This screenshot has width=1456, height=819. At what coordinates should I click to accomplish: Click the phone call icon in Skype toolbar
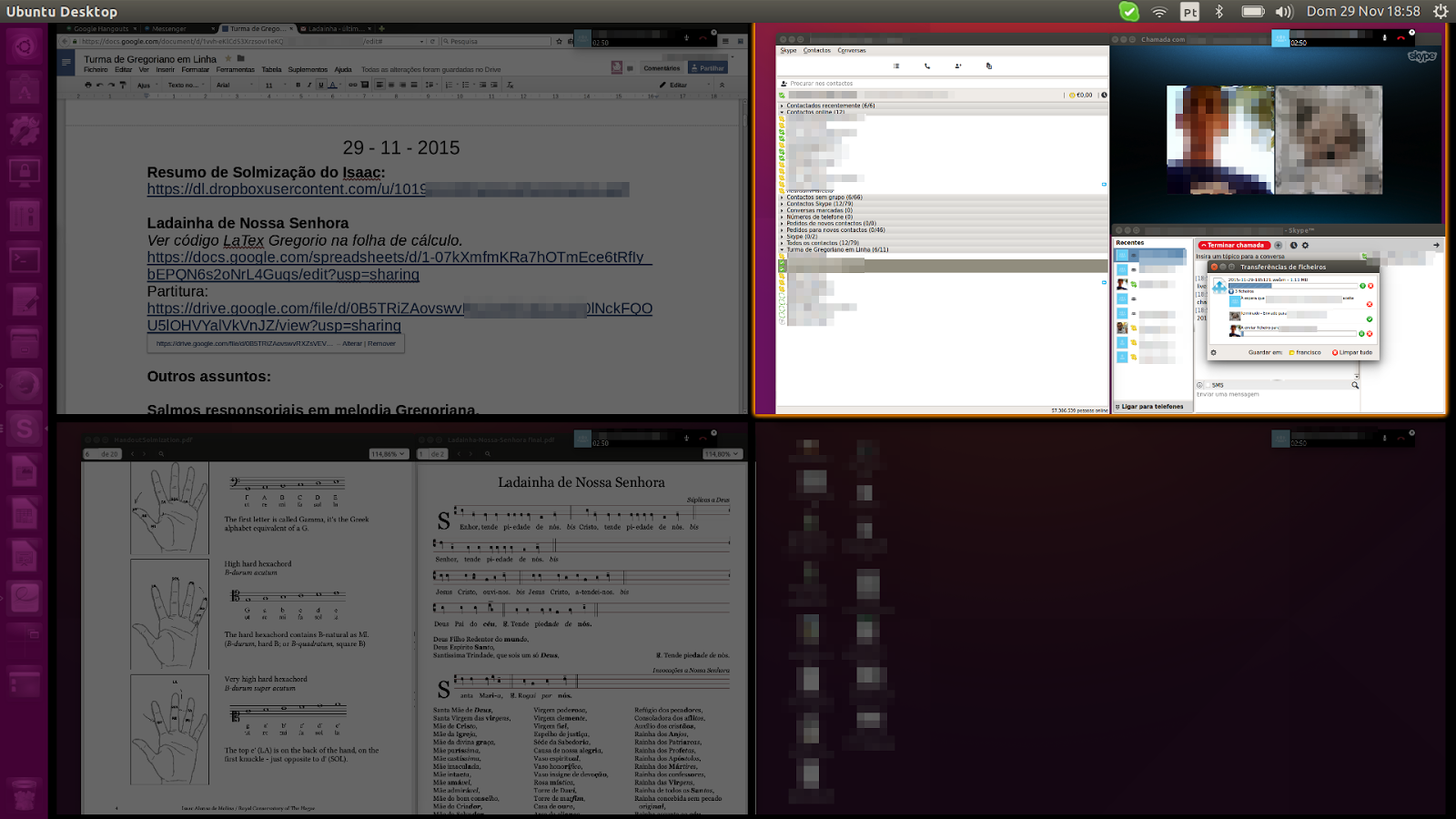tap(927, 66)
